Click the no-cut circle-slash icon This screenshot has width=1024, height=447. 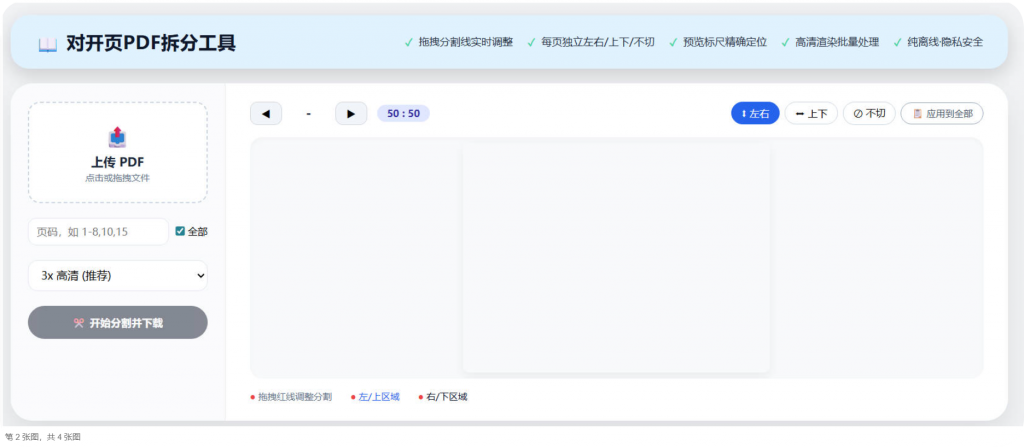point(857,114)
